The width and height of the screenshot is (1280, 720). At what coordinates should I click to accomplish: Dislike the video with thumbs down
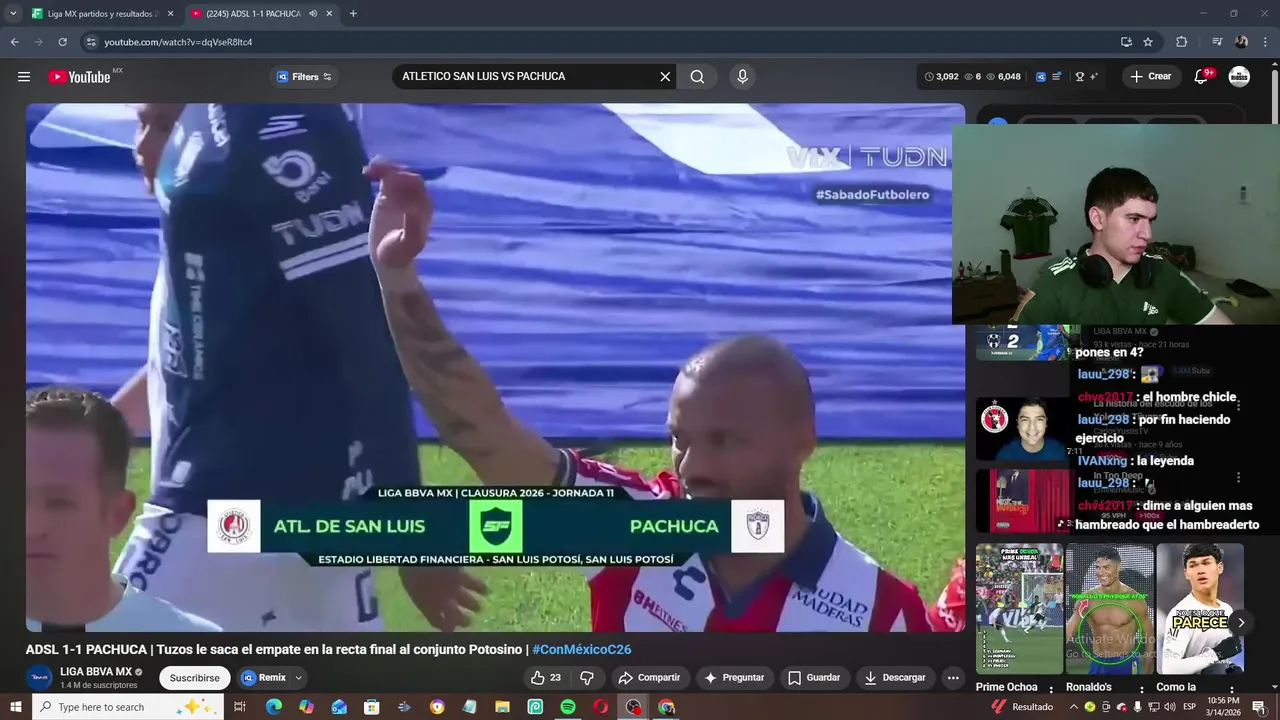click(587, 678)
